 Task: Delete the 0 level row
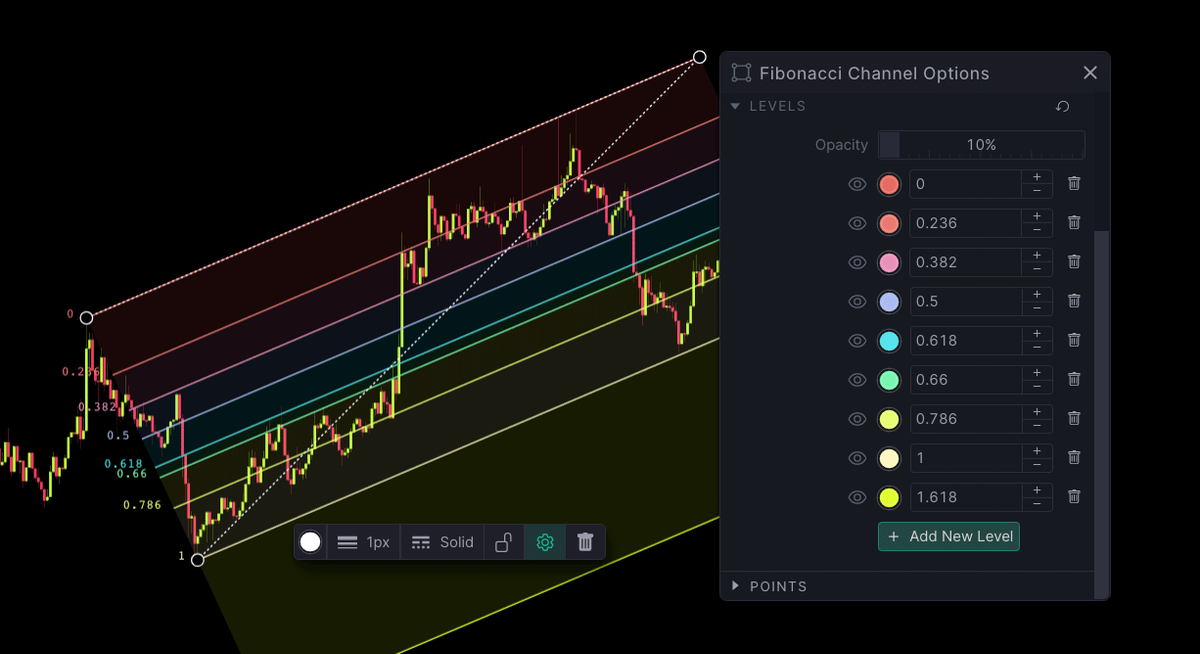pyautogui.click(x=1074, y=184)
